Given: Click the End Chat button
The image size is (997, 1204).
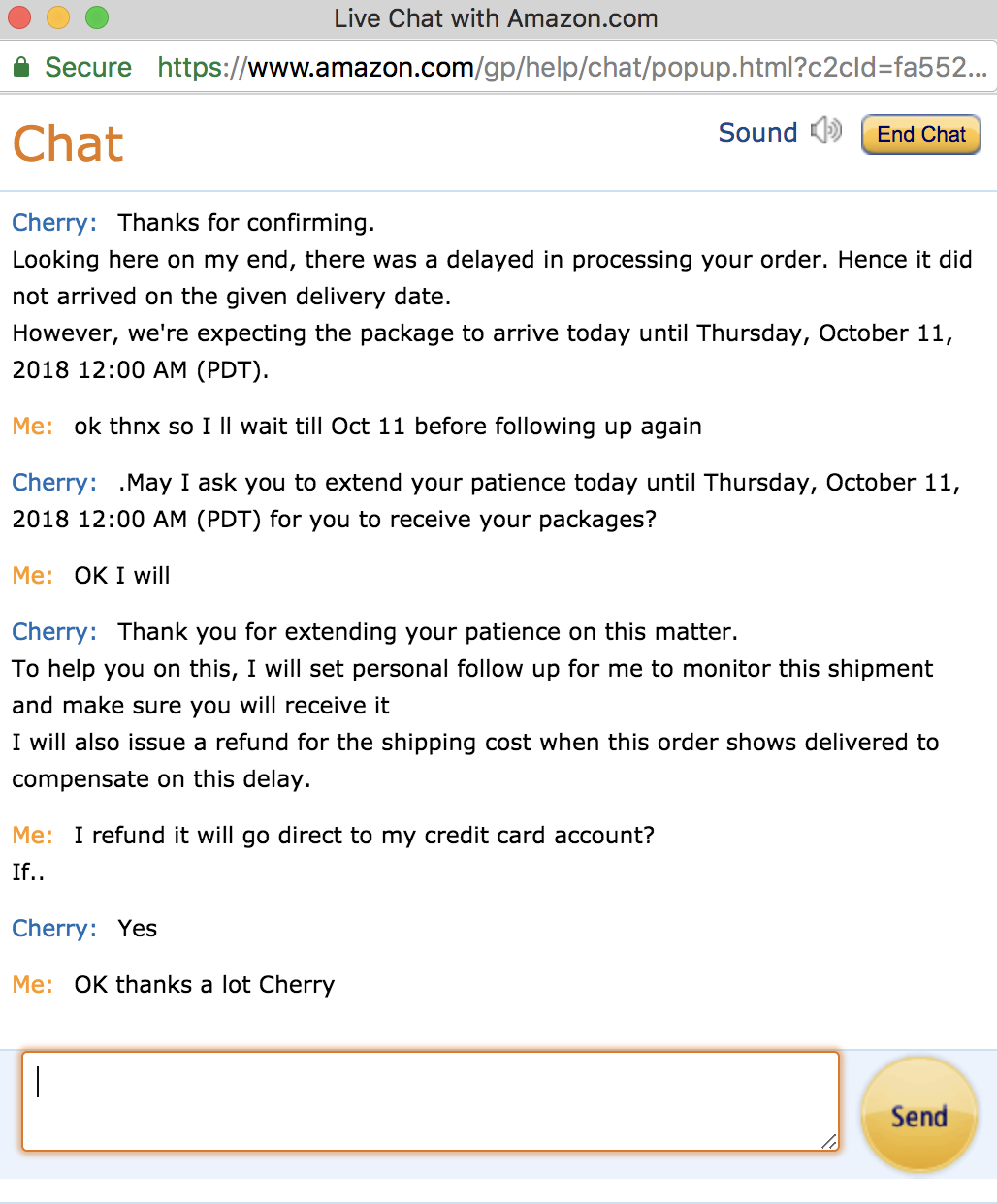Looking at the screenshot, I should (x=919, y=134).
